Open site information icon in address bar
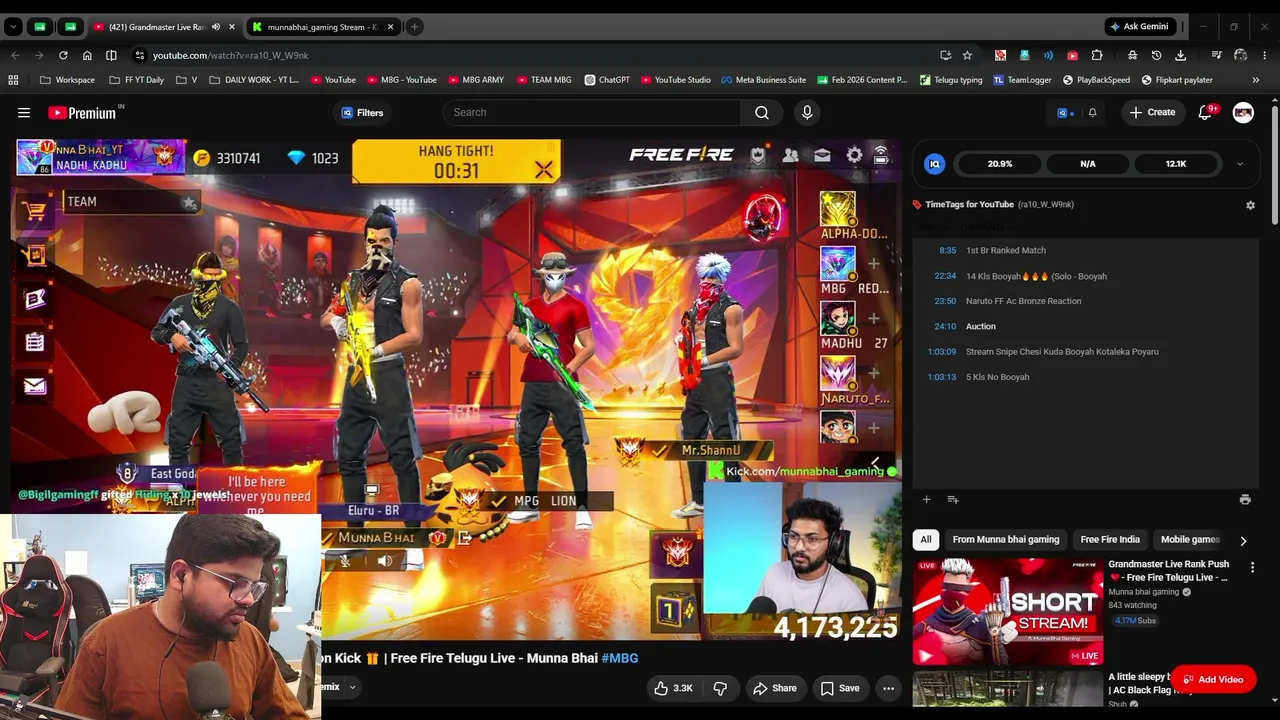This screenshot has height=720, width=1280. [x=139, y=55]
